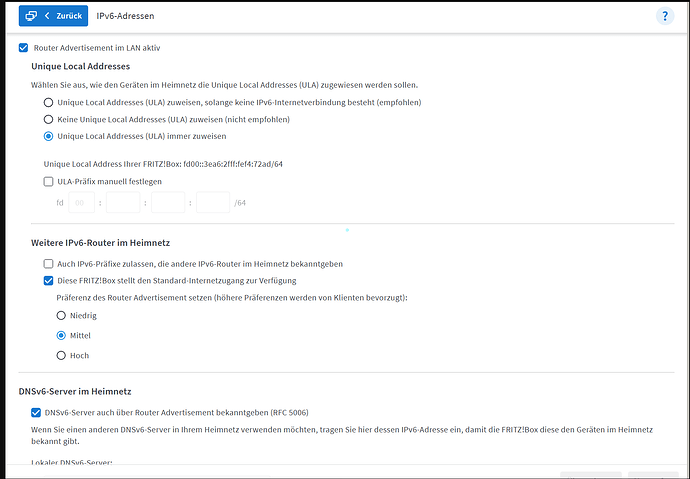Toggle Router Advertisement im LAN aktiv
Viewport: 690px width, 479px height.
coord(24,48)
